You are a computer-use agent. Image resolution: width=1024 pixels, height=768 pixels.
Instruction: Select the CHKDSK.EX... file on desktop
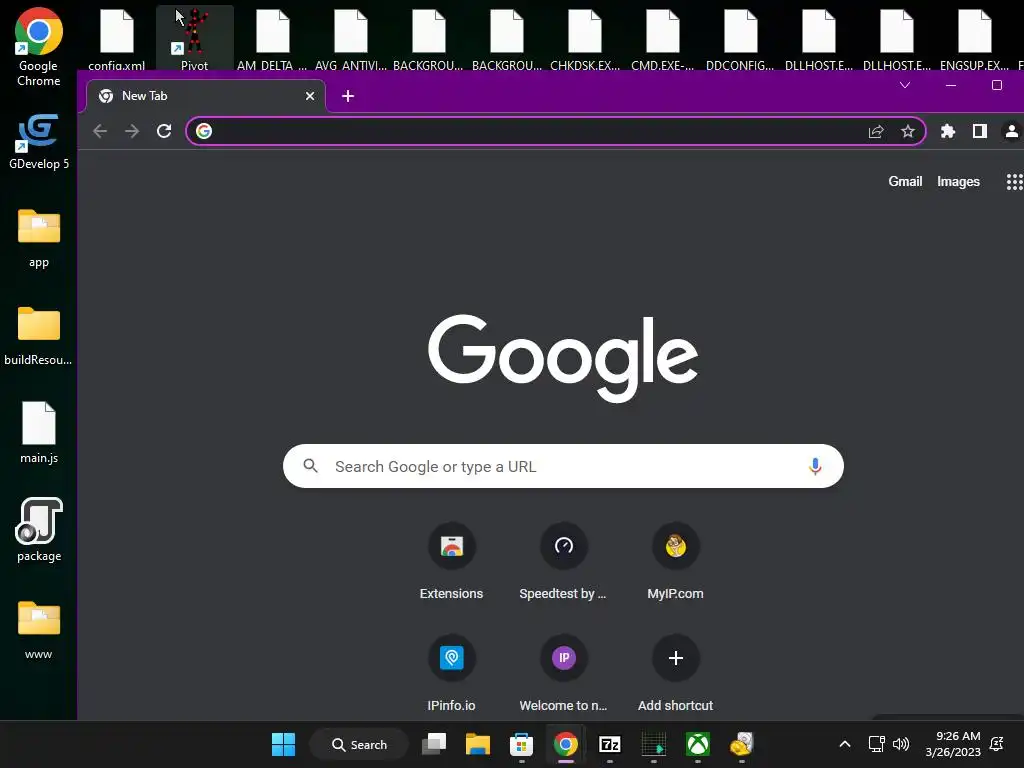tap(584, 39)
